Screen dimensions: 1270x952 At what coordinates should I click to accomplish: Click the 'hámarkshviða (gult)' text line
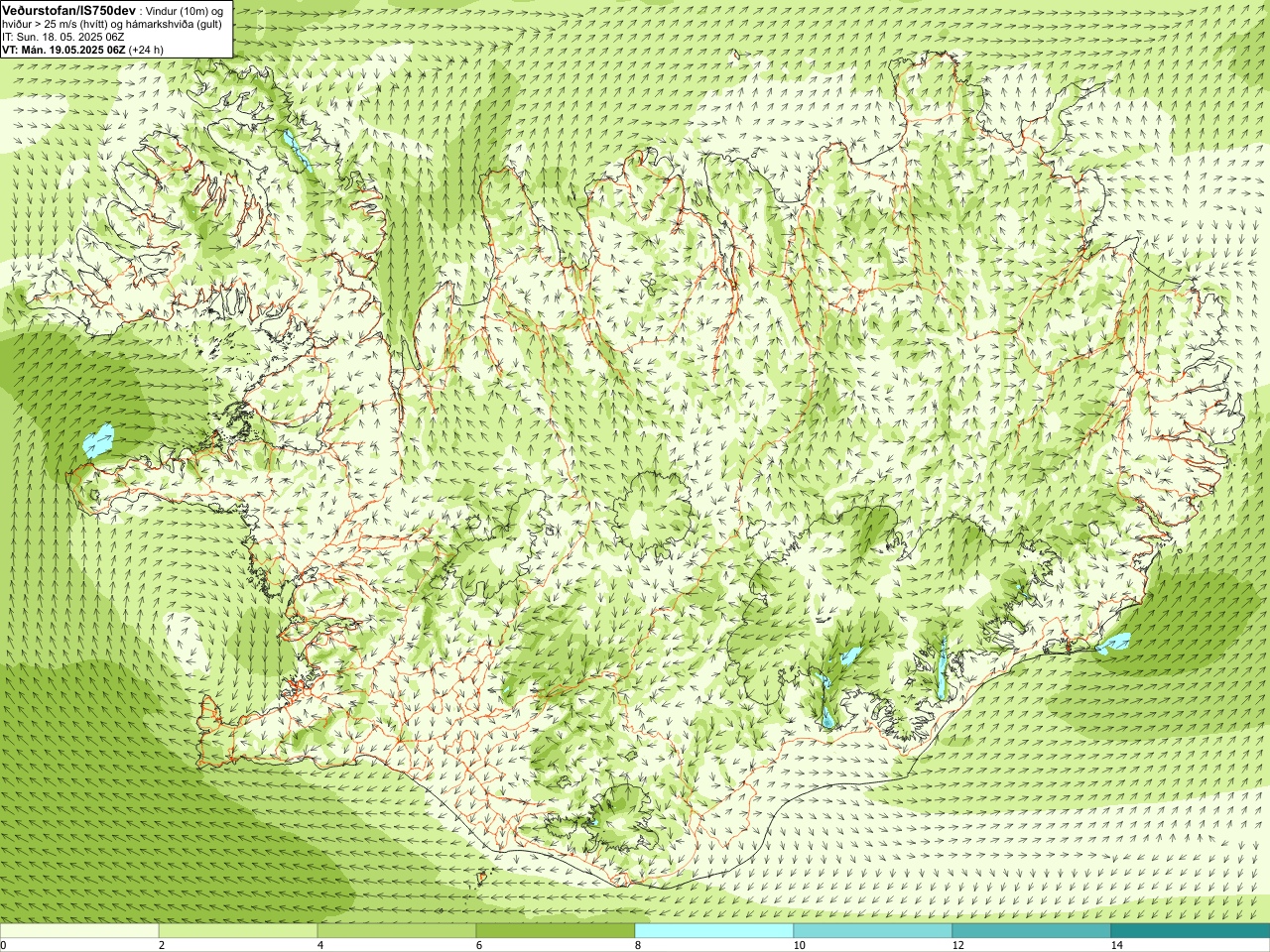pos(173,23)
